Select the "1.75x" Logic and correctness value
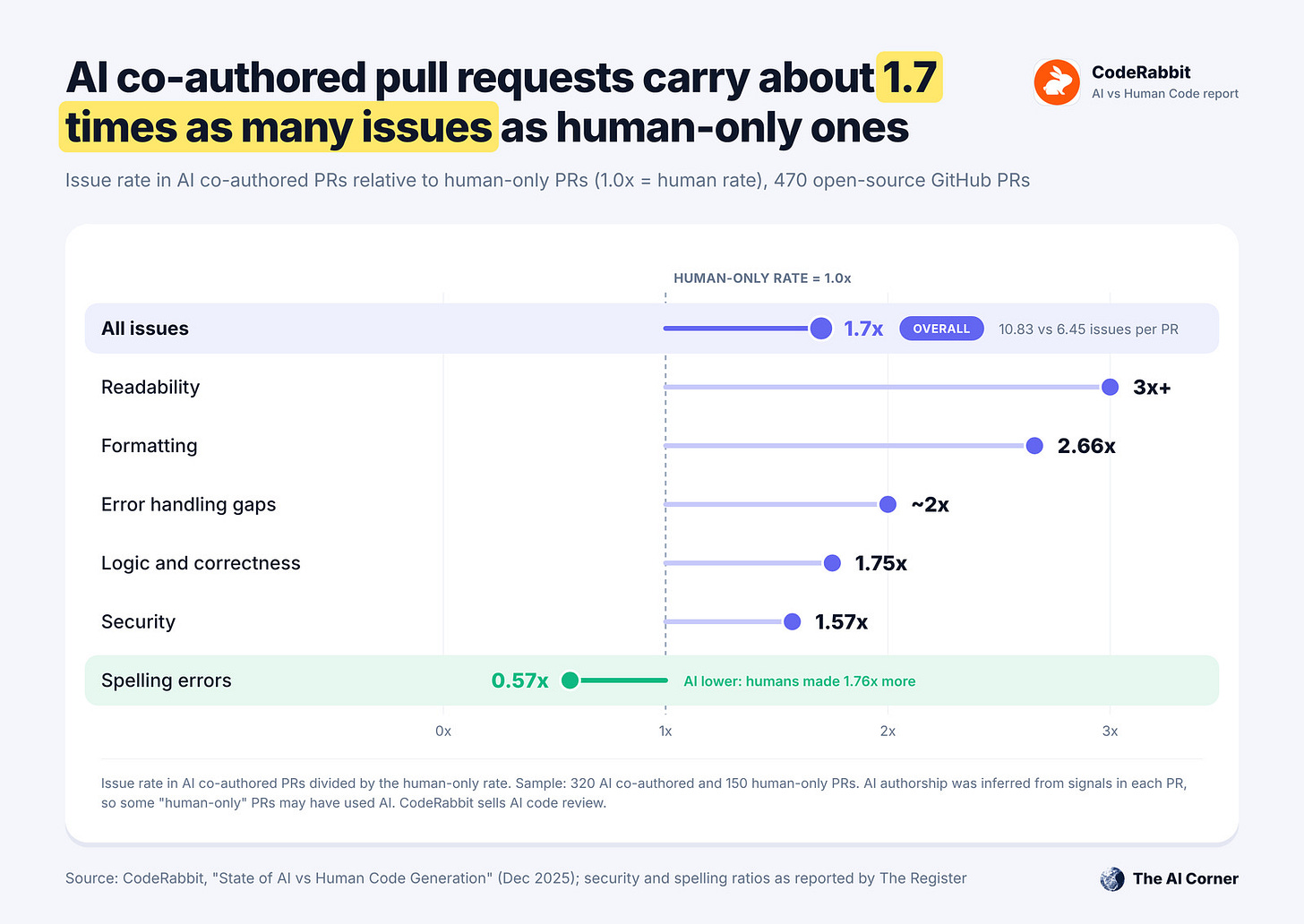The image size is (1304, 924). [881, 563]
